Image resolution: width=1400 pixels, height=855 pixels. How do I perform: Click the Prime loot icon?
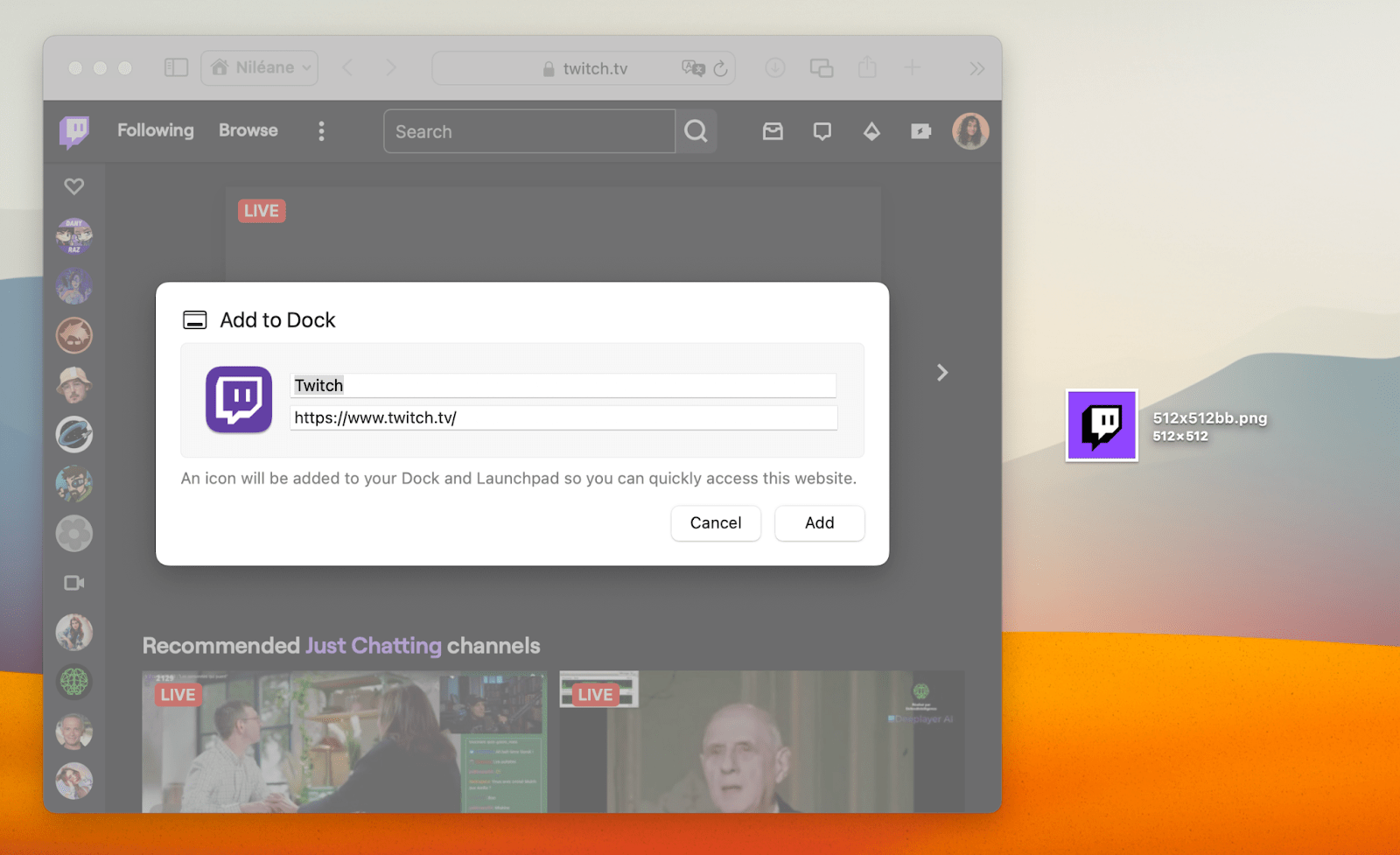click(920, 131)
